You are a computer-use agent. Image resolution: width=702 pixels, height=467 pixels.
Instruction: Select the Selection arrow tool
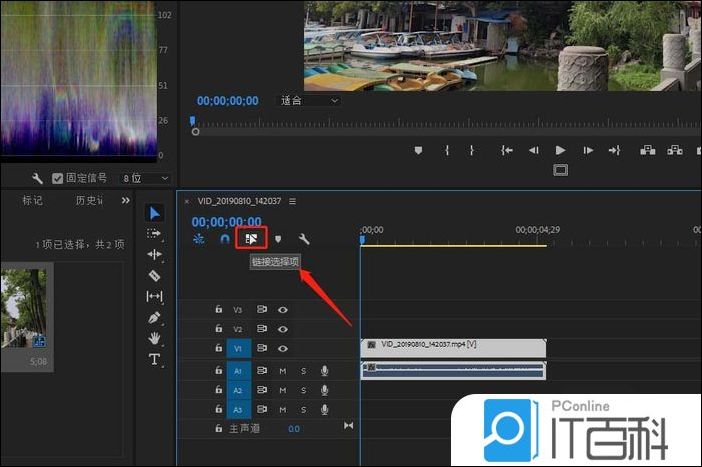coord(154,213)
